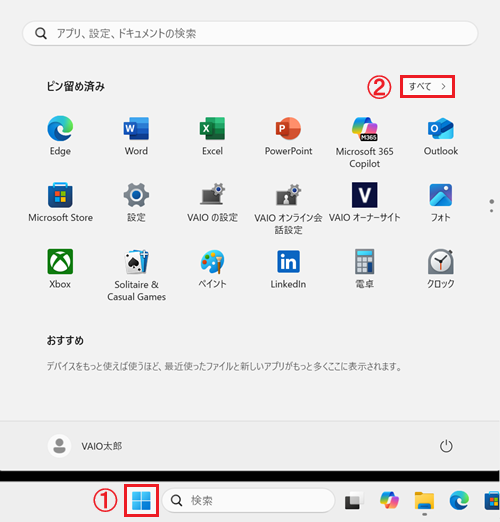Open the ペイント (Paint) app
This screenshot has width=500, height=522.
click(x=212, y=269)
